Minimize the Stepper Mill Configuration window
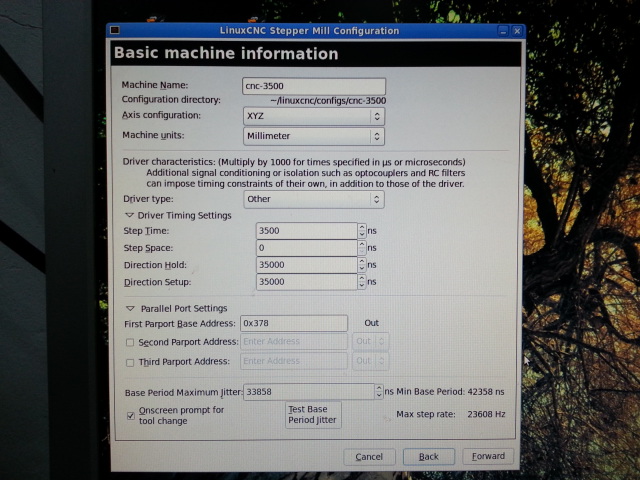Image resolution: width=640 pixels, height=480 pixels. click(503, 31)
